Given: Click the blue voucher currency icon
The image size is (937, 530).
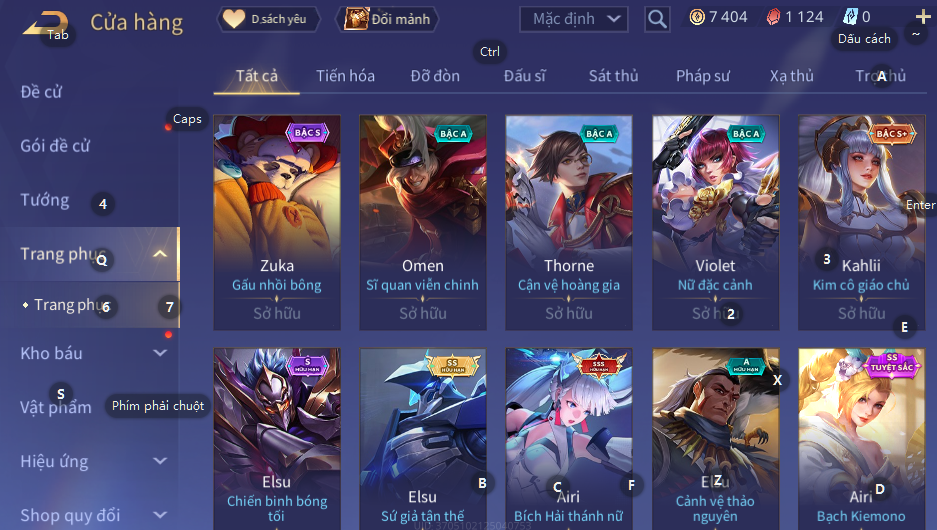Looking at the screenshot, I should 850,17.
